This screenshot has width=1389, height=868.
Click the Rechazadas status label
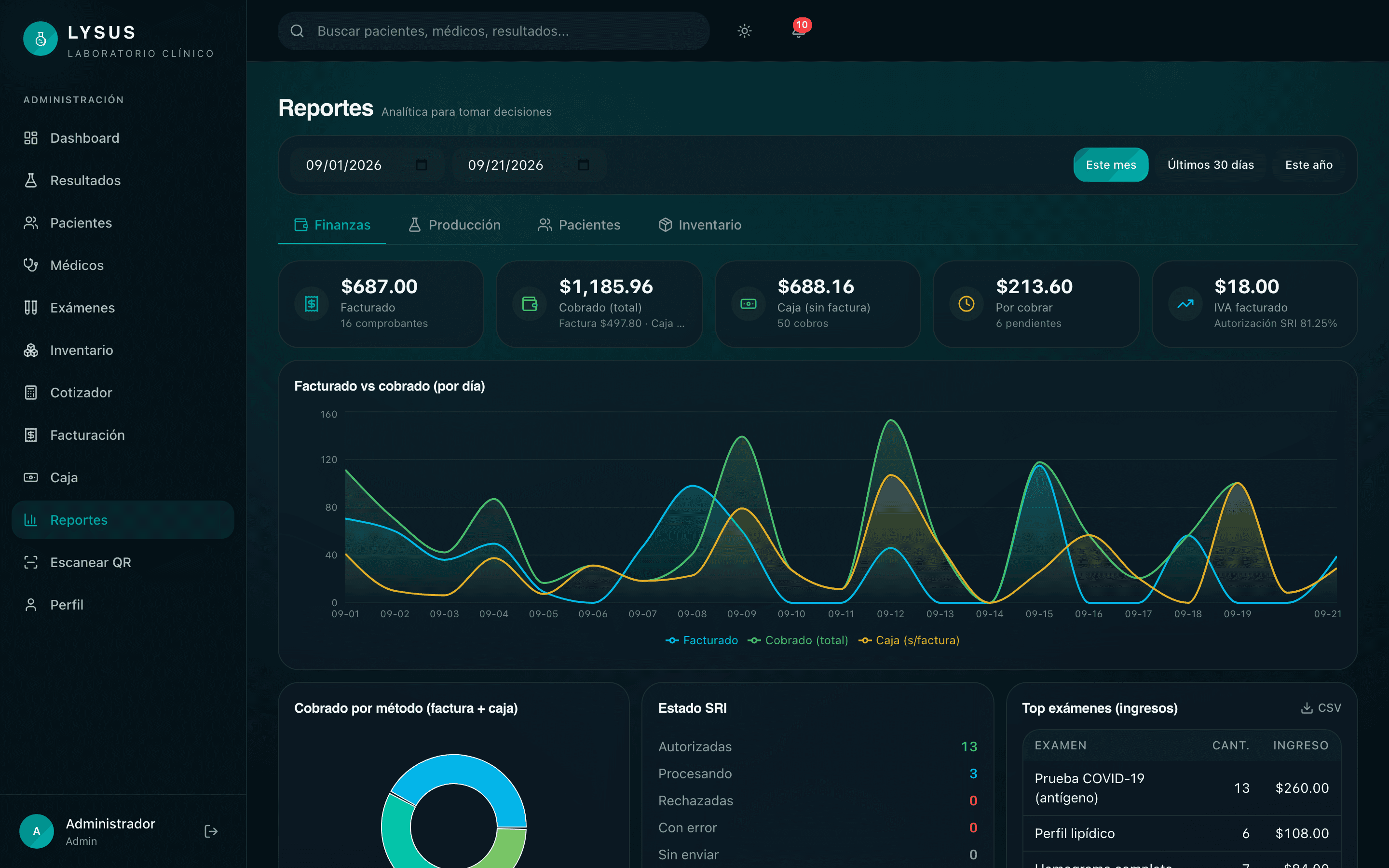pyautogui.click(x=695, y=801)
